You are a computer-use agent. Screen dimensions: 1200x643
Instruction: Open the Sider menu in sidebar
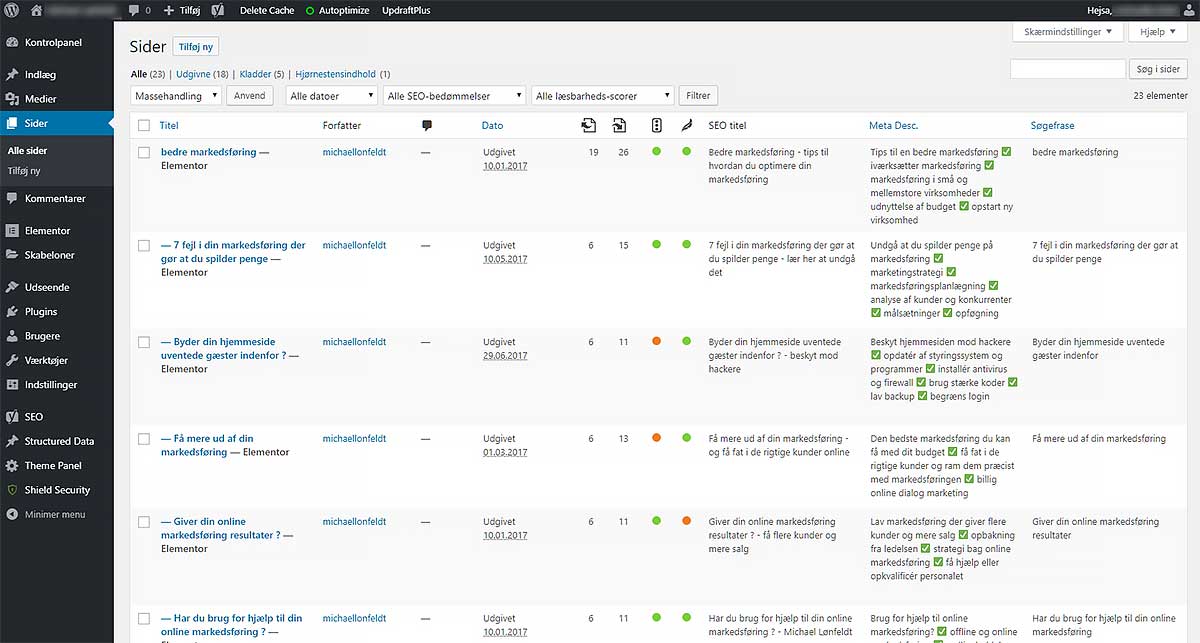click(x=57, y=123)
